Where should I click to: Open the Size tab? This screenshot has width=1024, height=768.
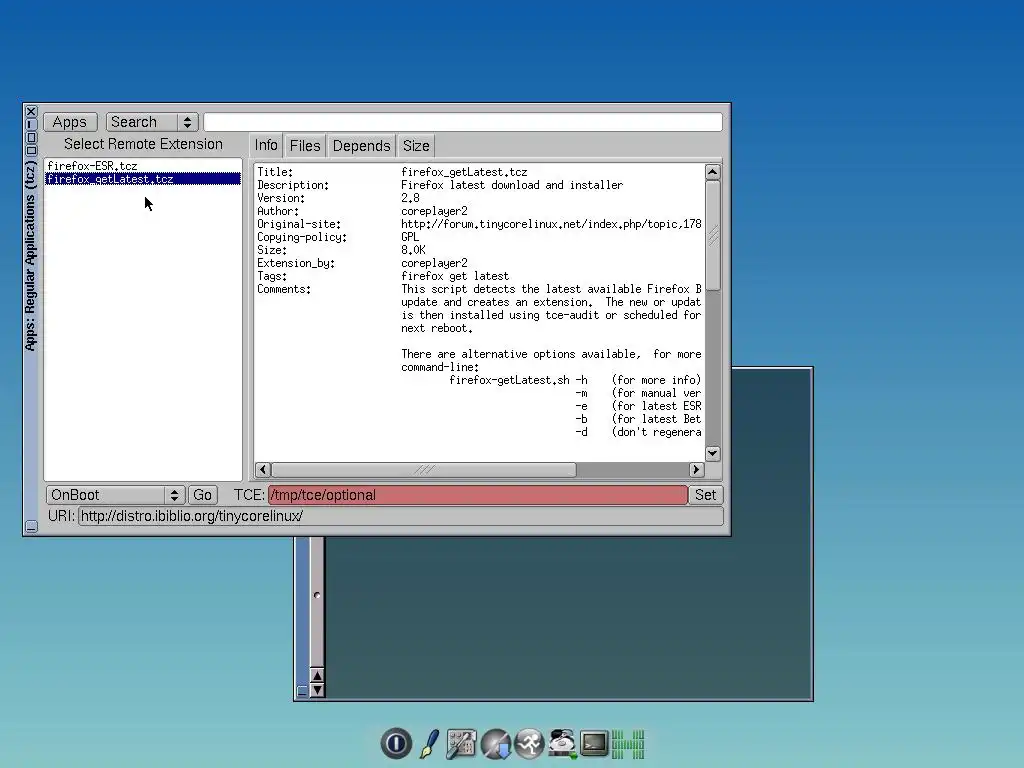click(416, 146)
